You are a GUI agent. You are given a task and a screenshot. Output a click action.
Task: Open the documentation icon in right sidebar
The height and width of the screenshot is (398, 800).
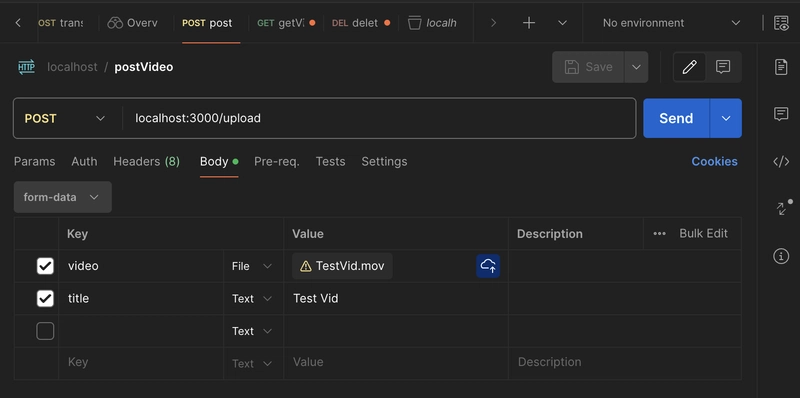tap(781, 67)
